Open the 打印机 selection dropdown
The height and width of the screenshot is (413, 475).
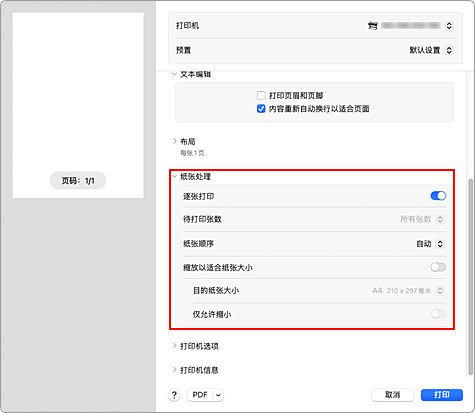pos(449,26)
